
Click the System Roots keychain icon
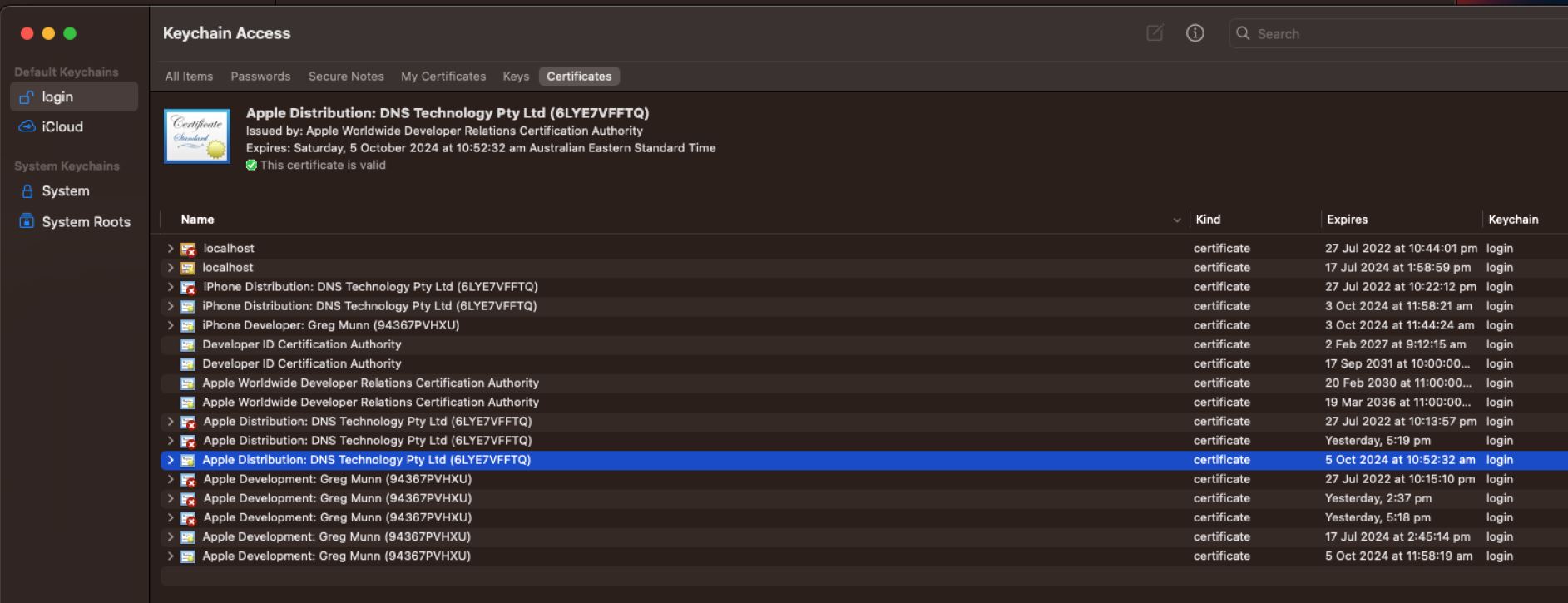27,221
